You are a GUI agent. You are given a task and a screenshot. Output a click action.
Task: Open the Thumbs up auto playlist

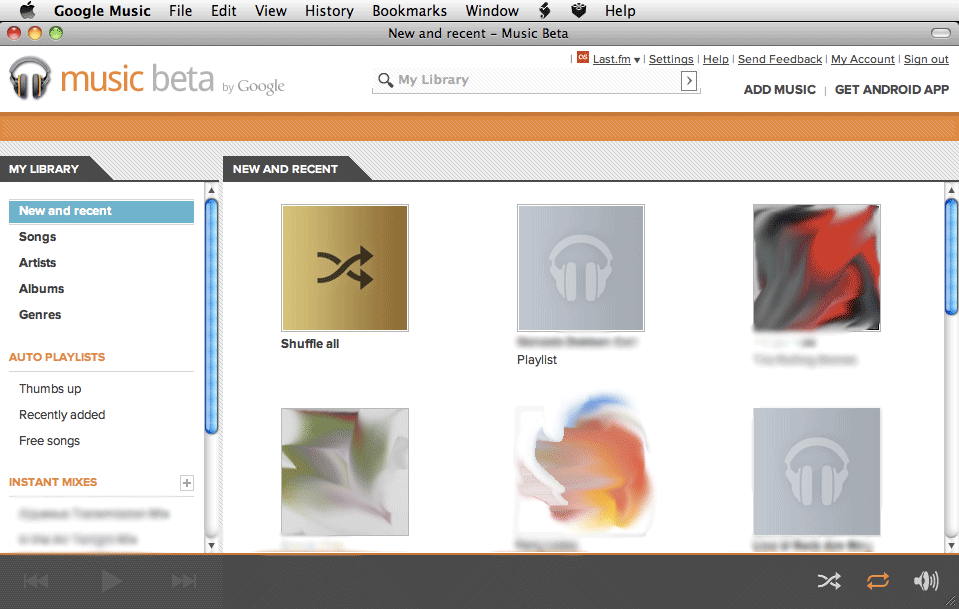point(50,389)
